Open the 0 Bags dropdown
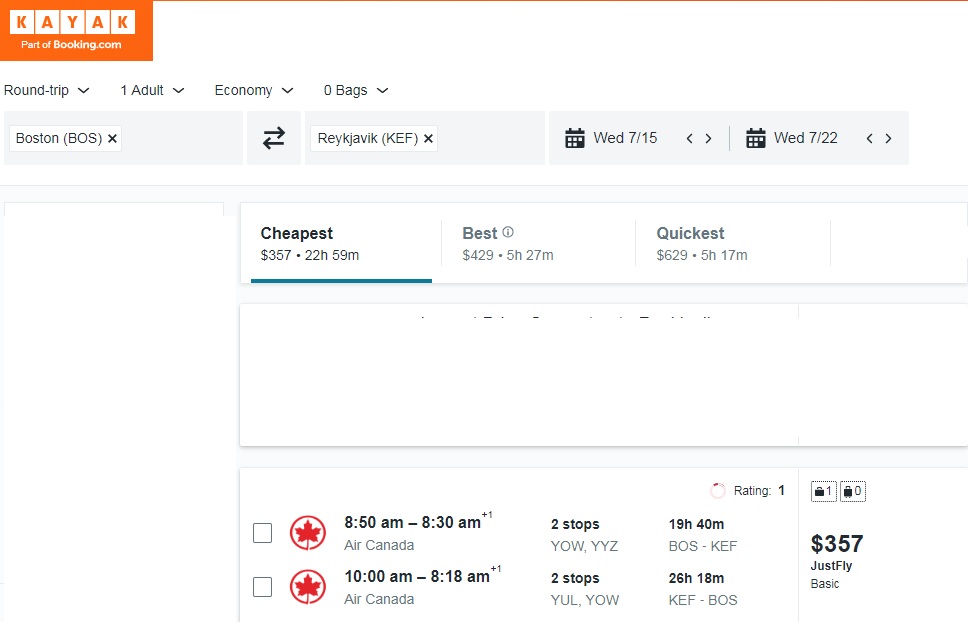 tap(356, 90)
